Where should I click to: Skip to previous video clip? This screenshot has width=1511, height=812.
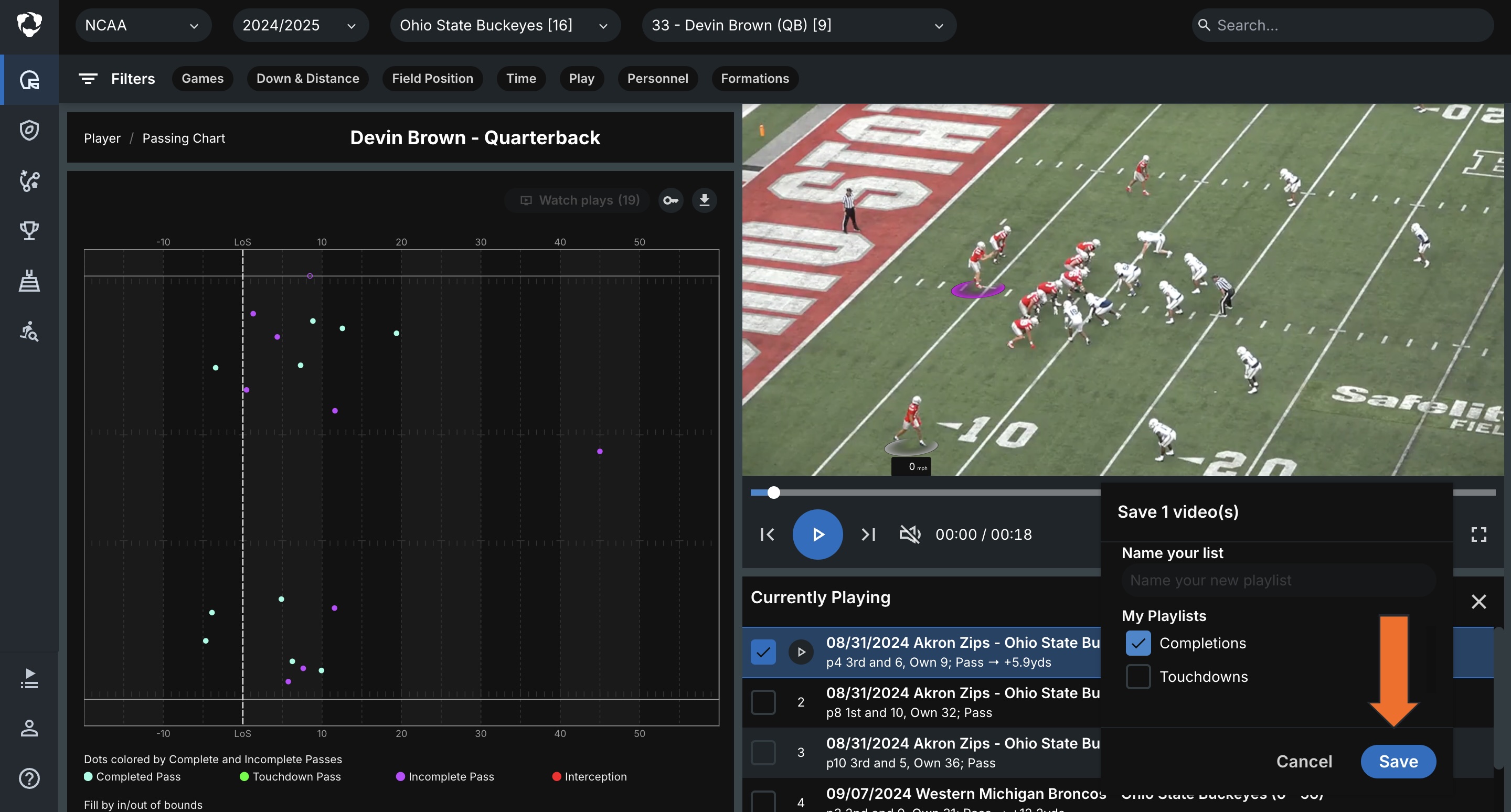tap(767, 535)
